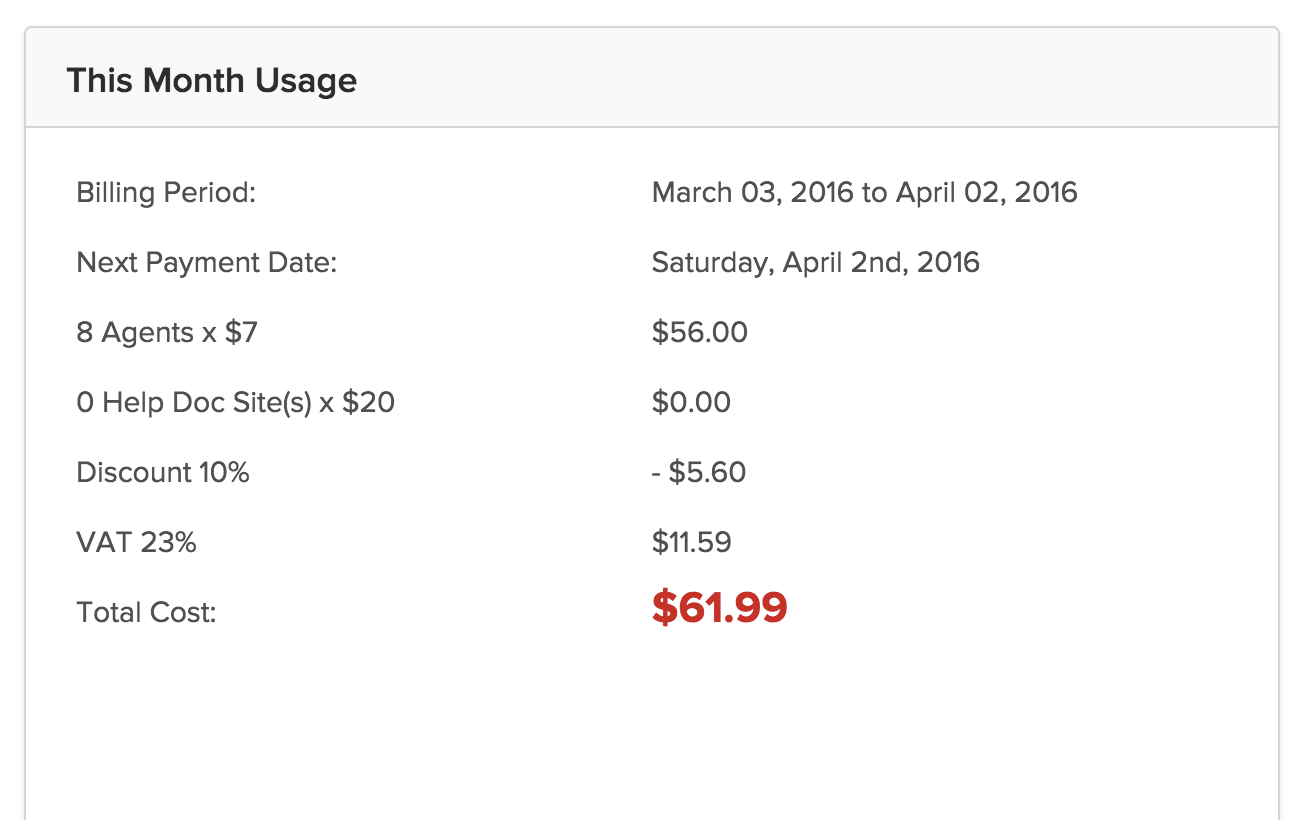Viewport: 1306px width, 820px height.
Task: Click Saturday, April 2nd, 2016 date text
Action: pos(815,263)
